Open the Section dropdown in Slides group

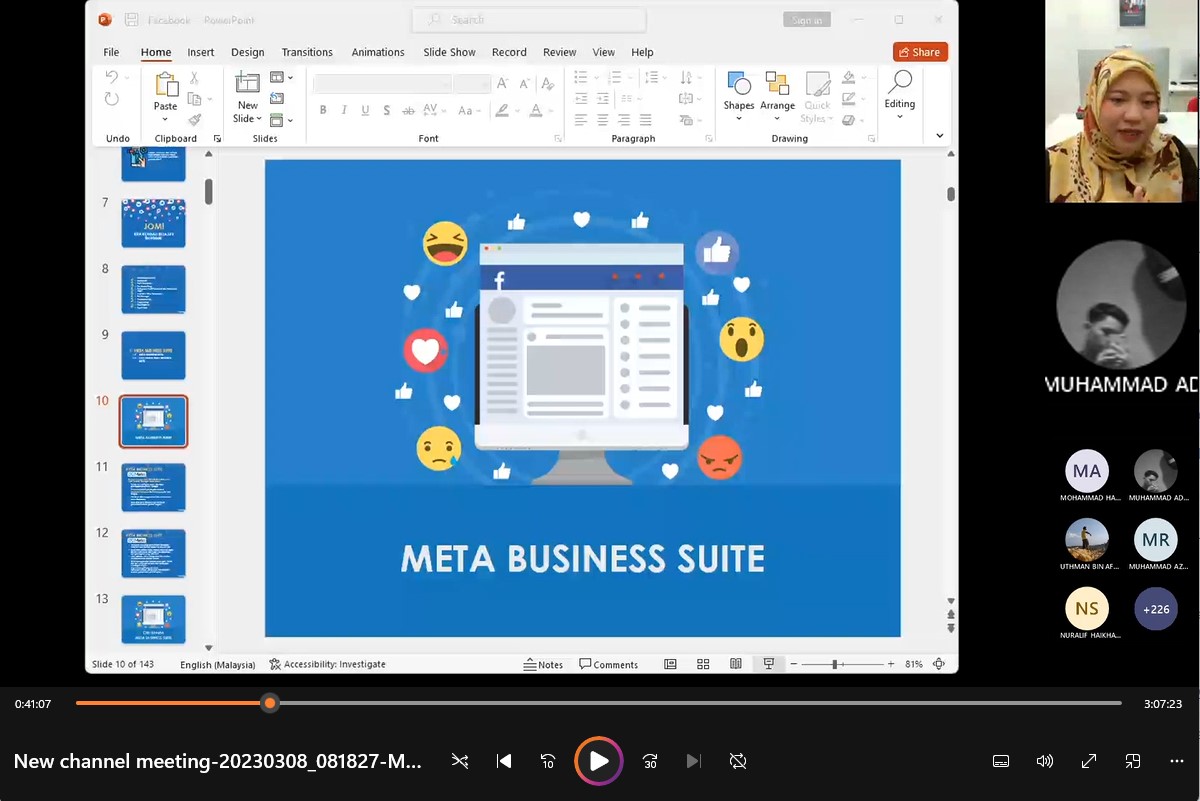click(282, 120)
